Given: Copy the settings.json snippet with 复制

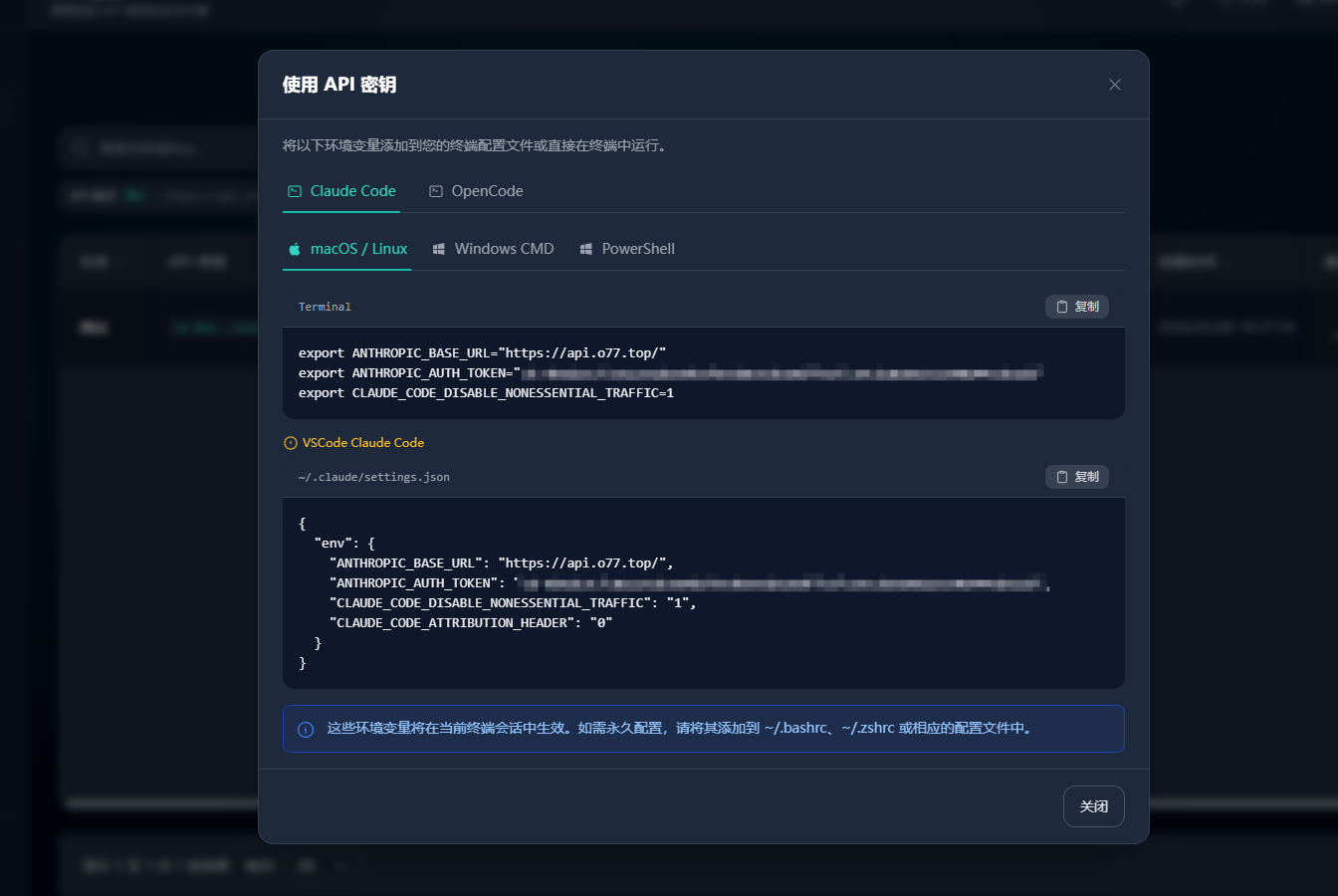Looking at the screenshot, I should (x=1077, y=477).
